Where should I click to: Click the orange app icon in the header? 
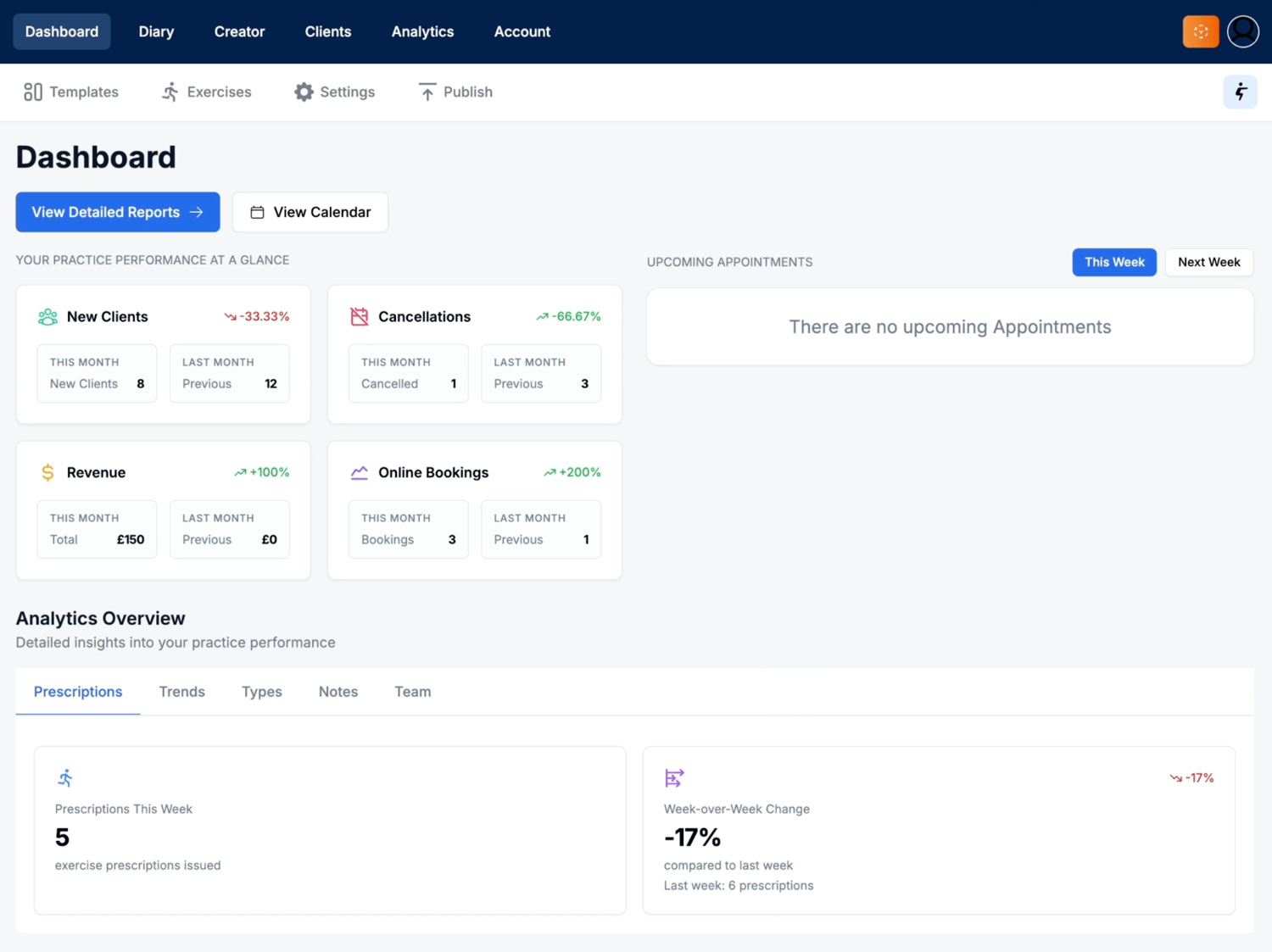click(x=1200, y=31)
